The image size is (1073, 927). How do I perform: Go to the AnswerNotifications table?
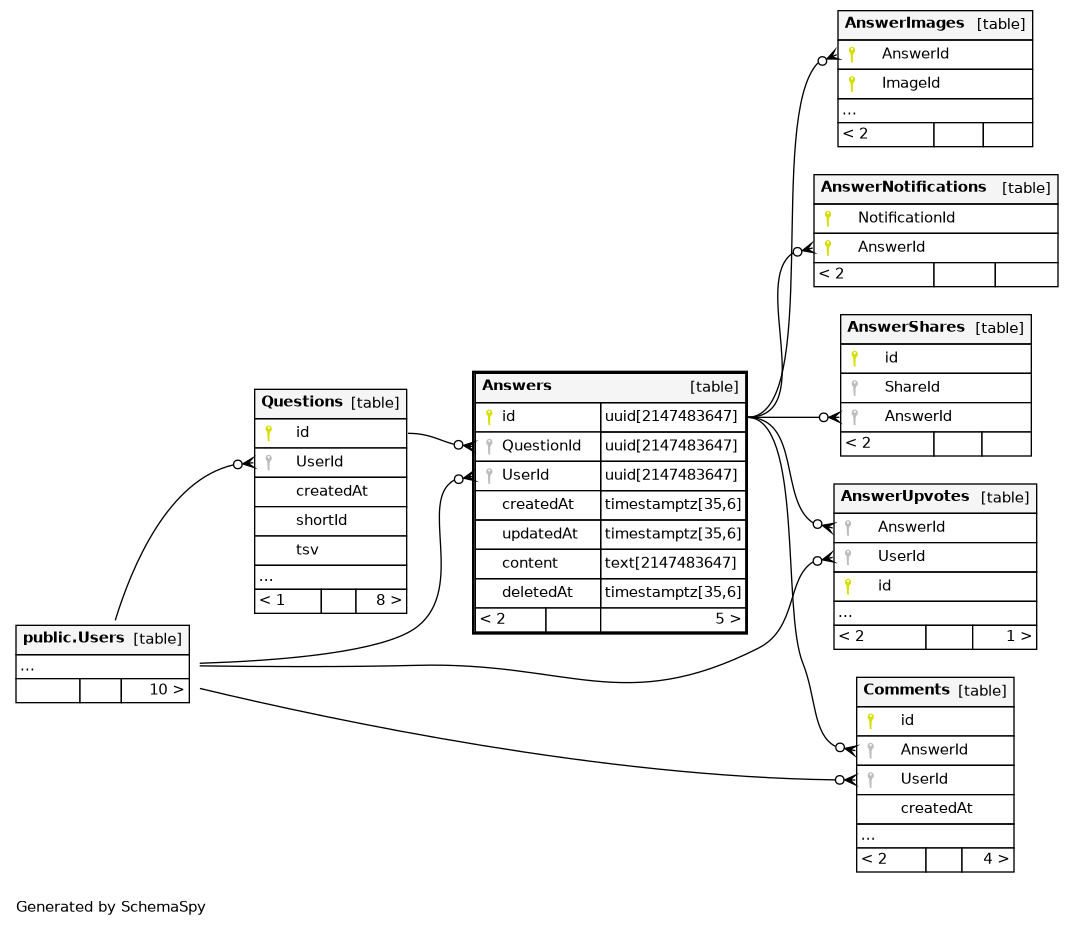(x=902, y=188)
